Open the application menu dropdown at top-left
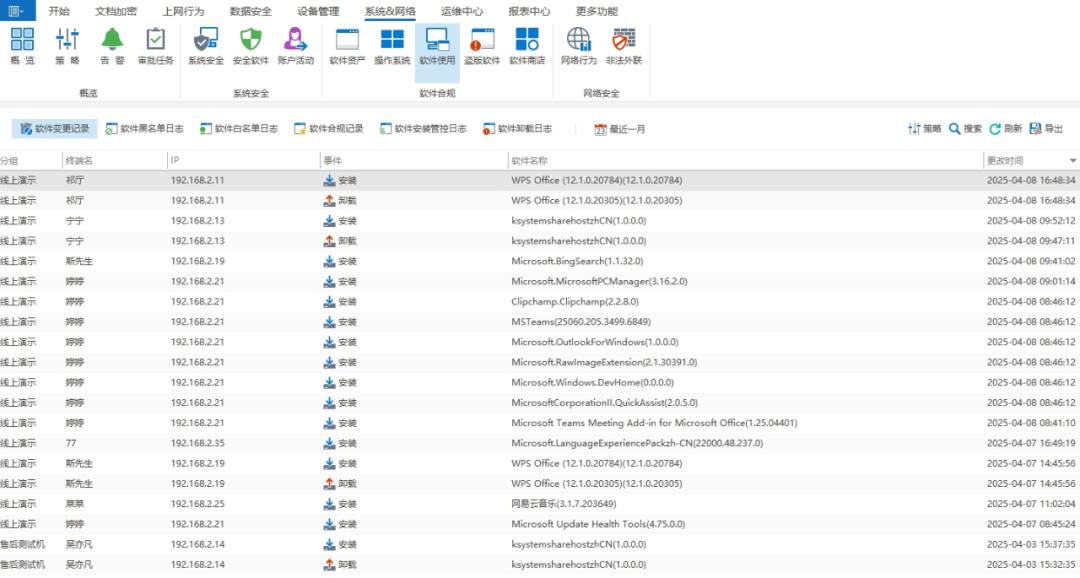The image size is (1080, 578). pos(17,11)
